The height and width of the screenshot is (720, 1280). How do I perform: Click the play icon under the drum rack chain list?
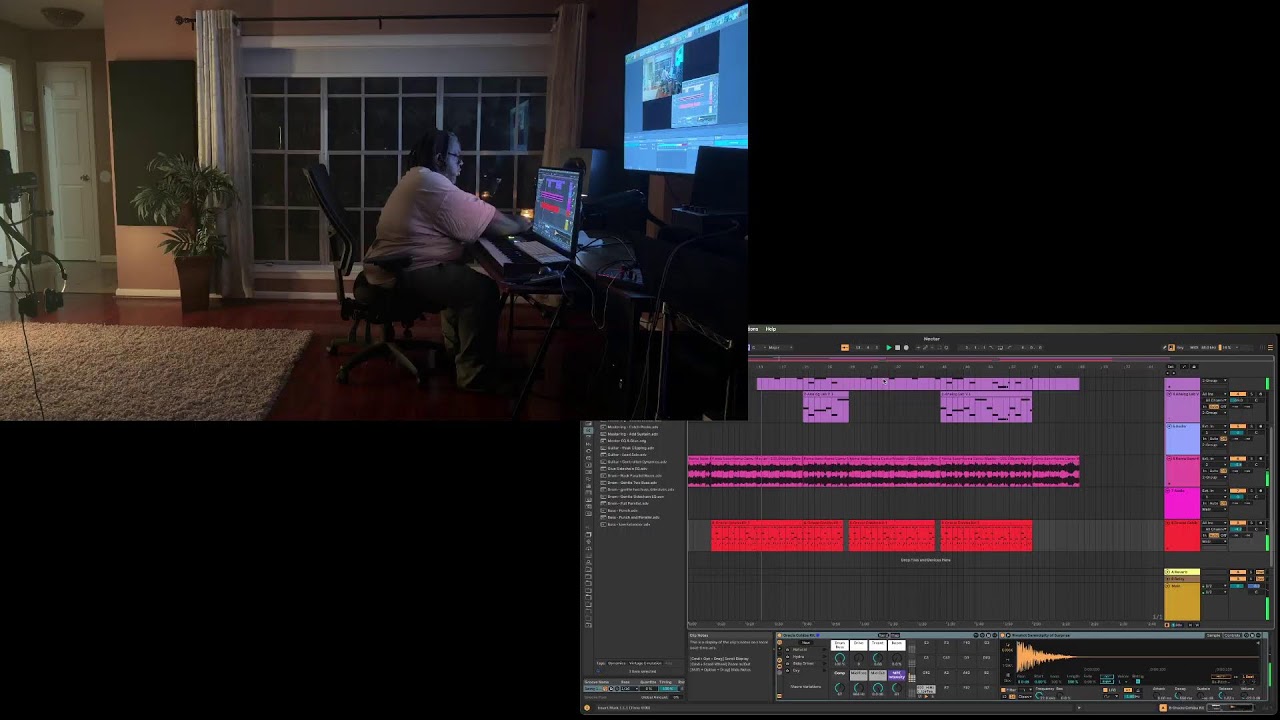926,696
